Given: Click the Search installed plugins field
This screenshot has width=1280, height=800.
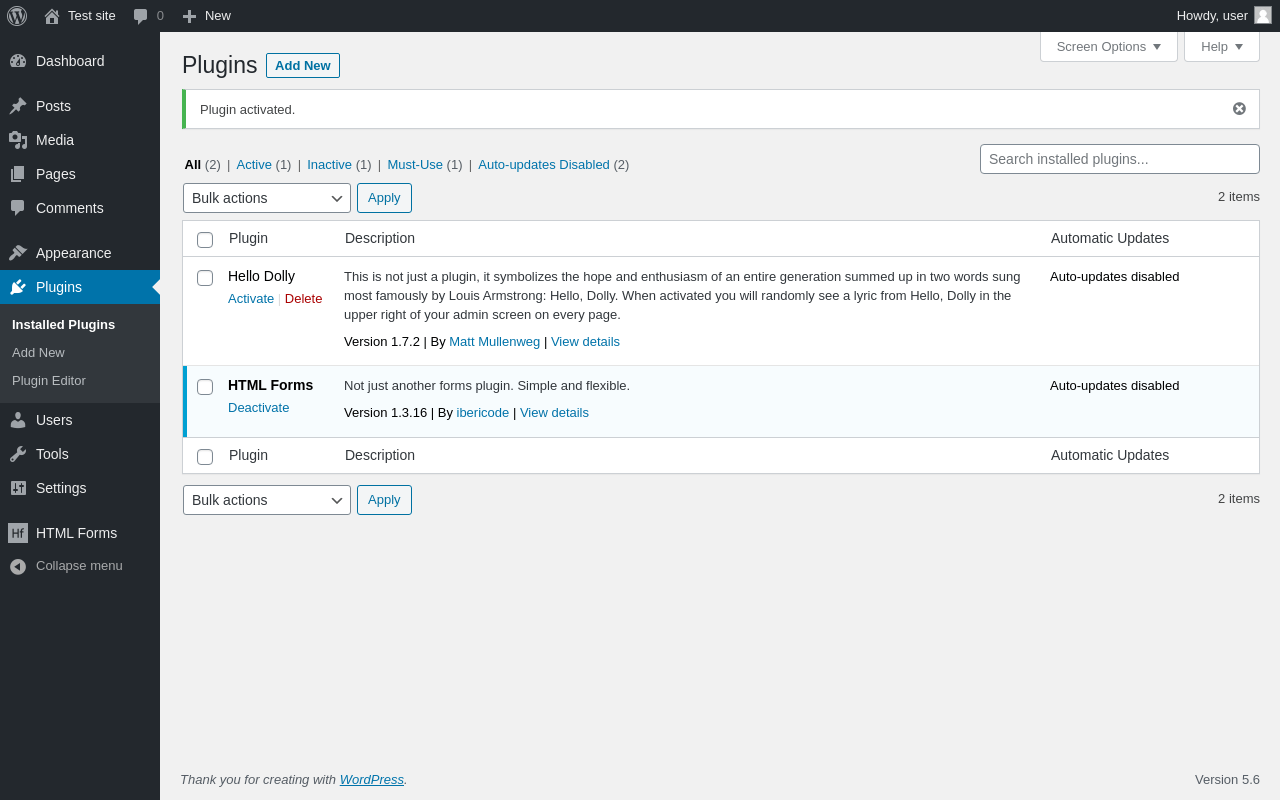Looking at the screenshot, I should [x=1120, y=159].
